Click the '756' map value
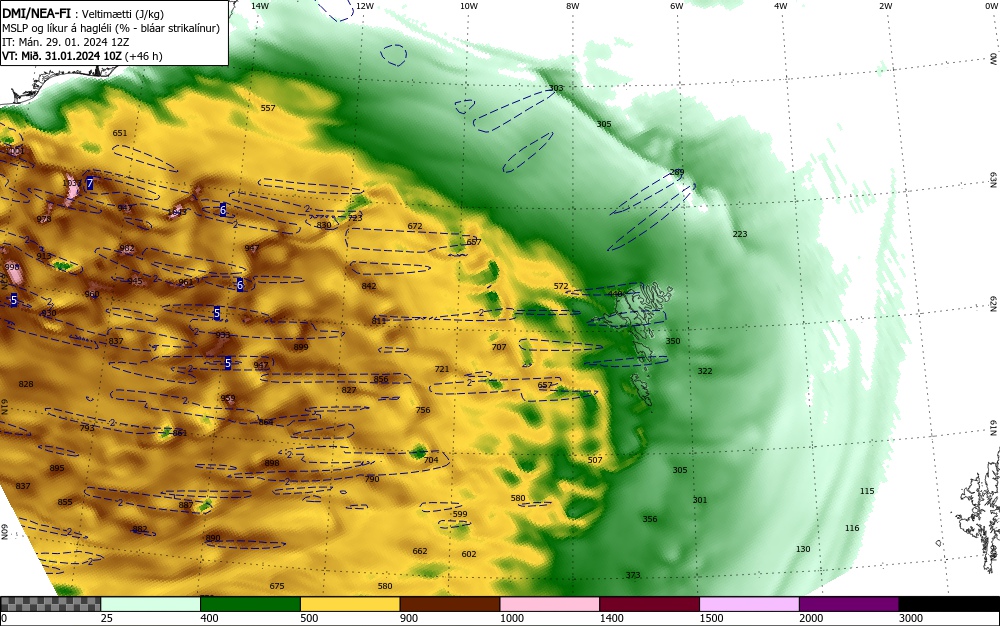This screenshot has width=1000, height=626. click(423, 410)
